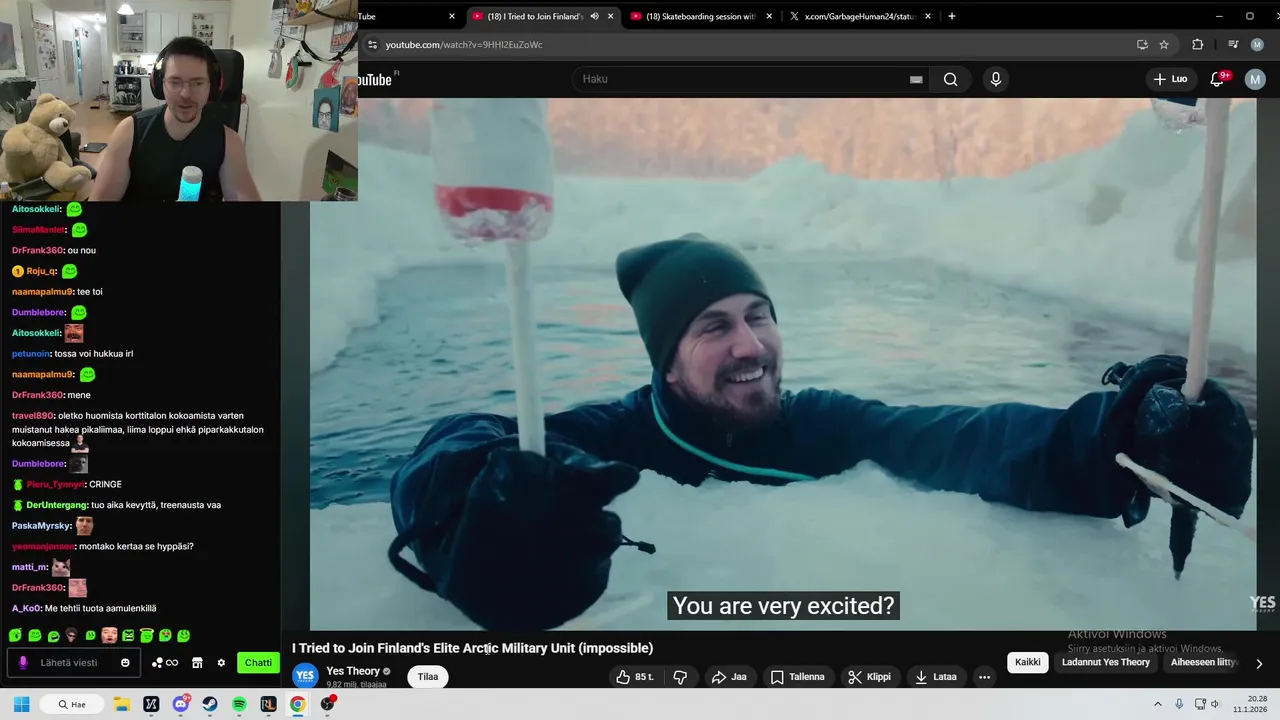Switch to the x.com/GarbageHuman24 tab
The width and height of the screenshot is (1280, 720).
coord(858,16)
